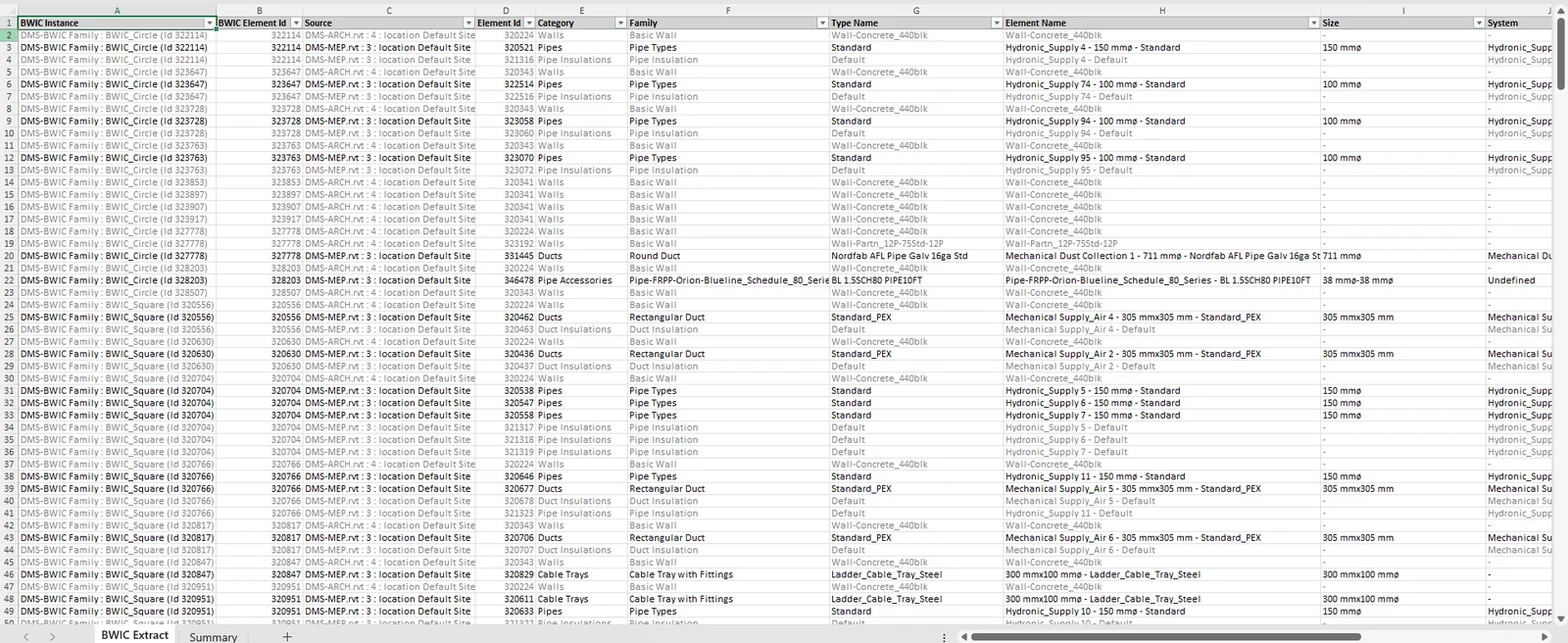The image size is (1568, 643).
Task: Select the entire sheet via corner box
Action: 9,10
